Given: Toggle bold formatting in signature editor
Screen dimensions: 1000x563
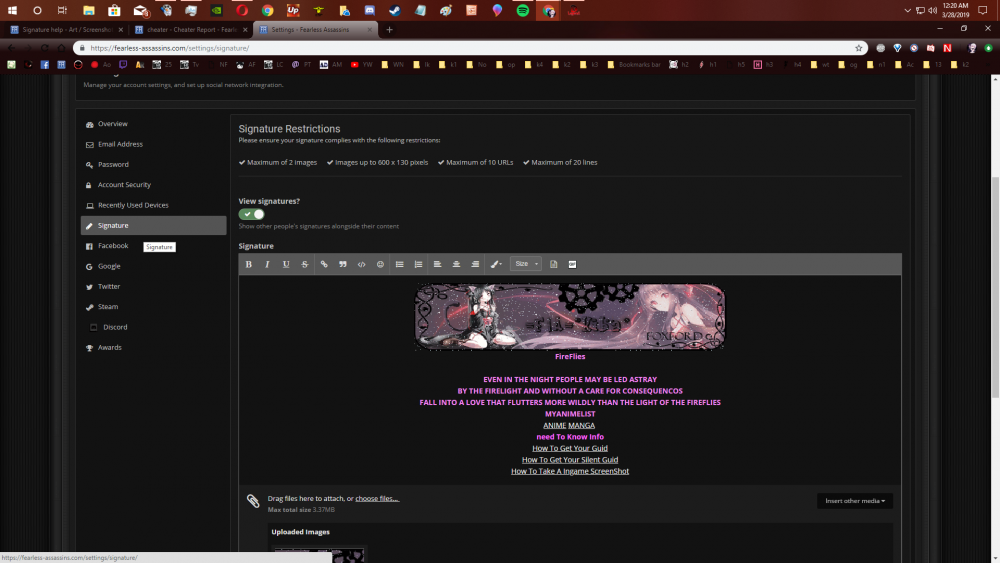Looking at the screenshot, I should [249, 264].
